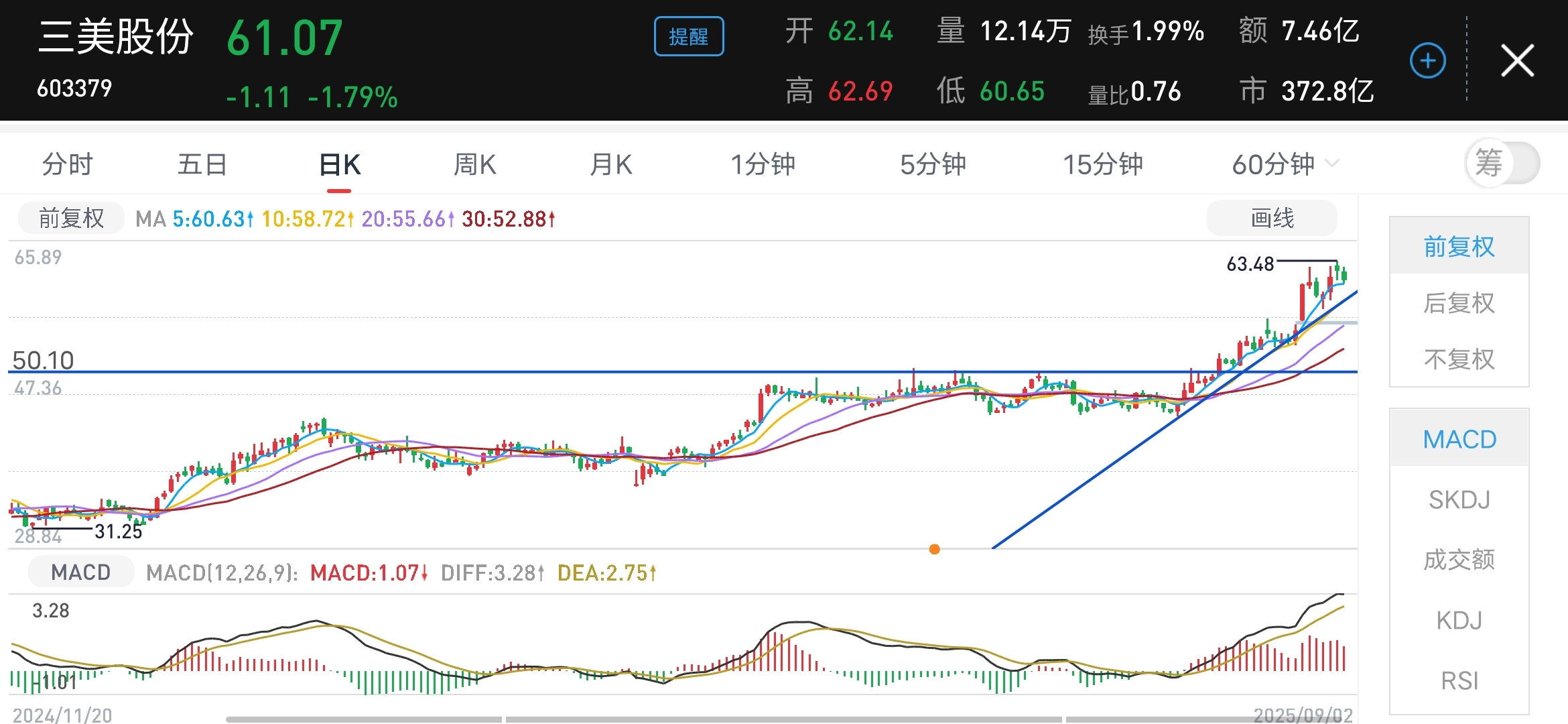Click the -1.79% change percentage
Screen dimensions: 1568x724
[353, 98]
